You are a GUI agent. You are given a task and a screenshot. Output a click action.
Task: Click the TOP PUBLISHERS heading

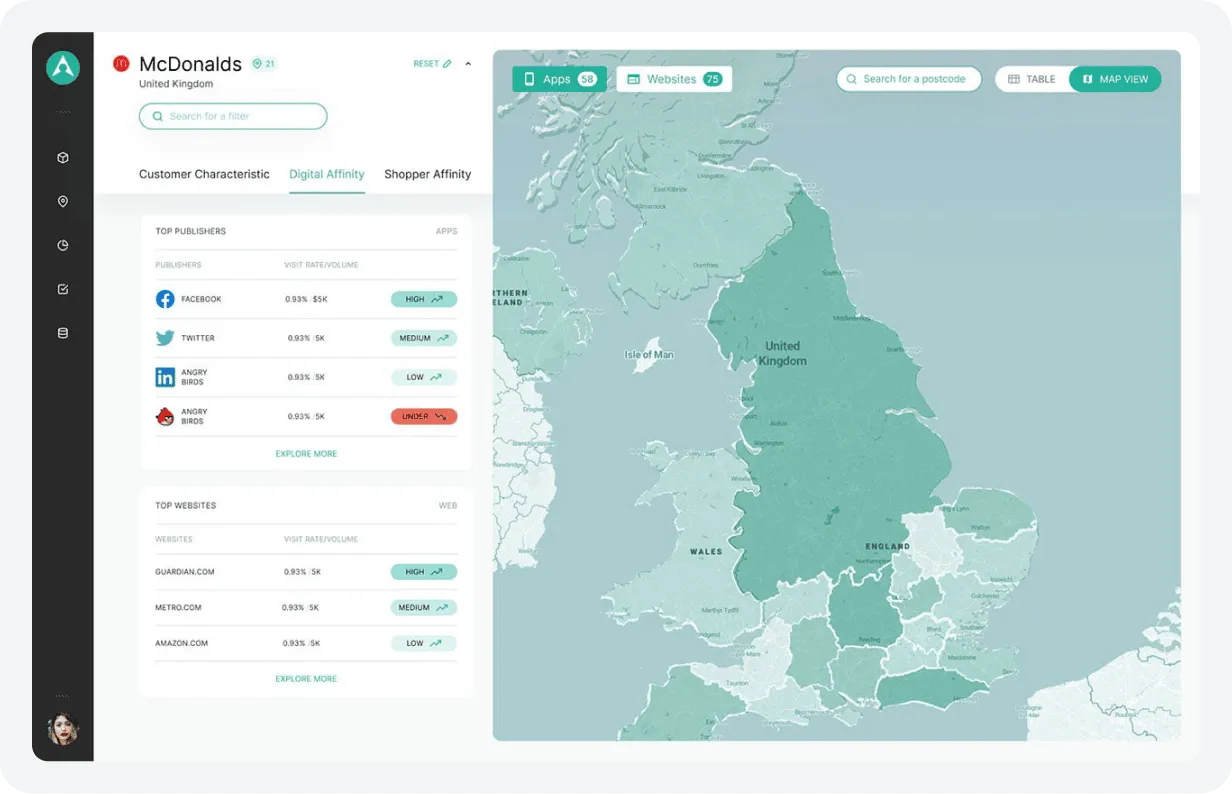[x=190, y=231]
